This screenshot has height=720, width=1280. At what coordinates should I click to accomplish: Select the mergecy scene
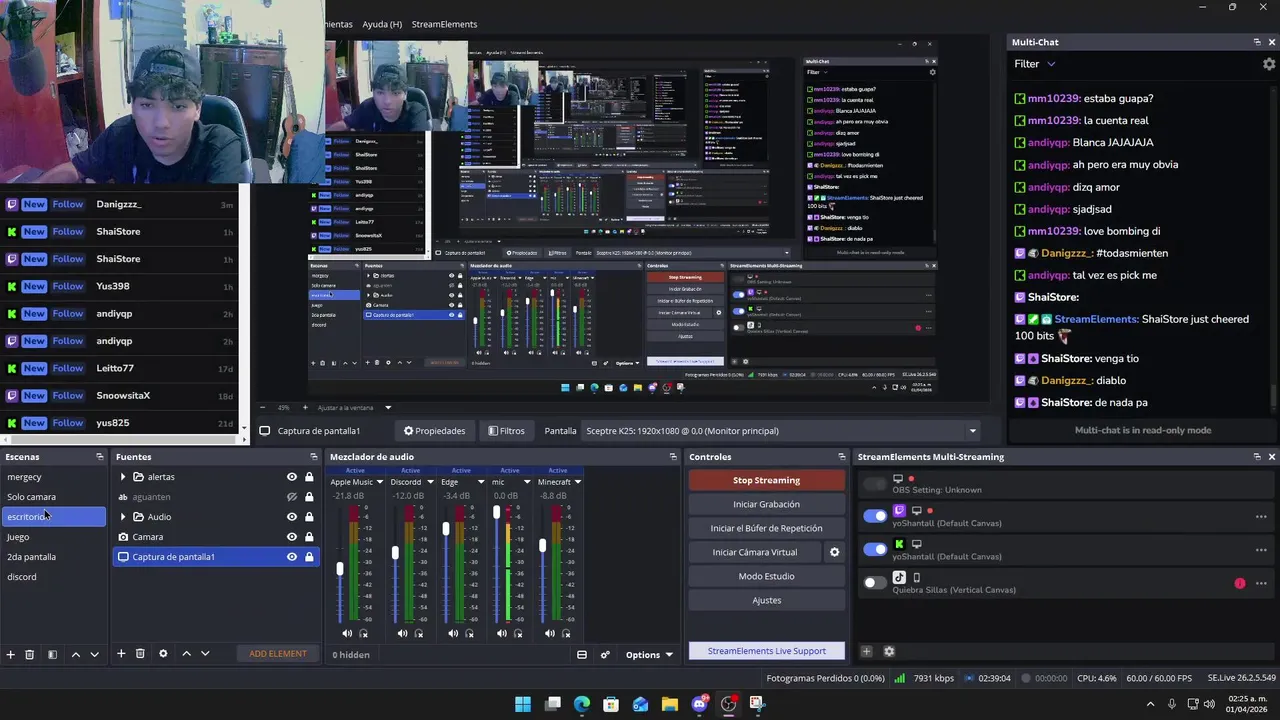point(54,477)
